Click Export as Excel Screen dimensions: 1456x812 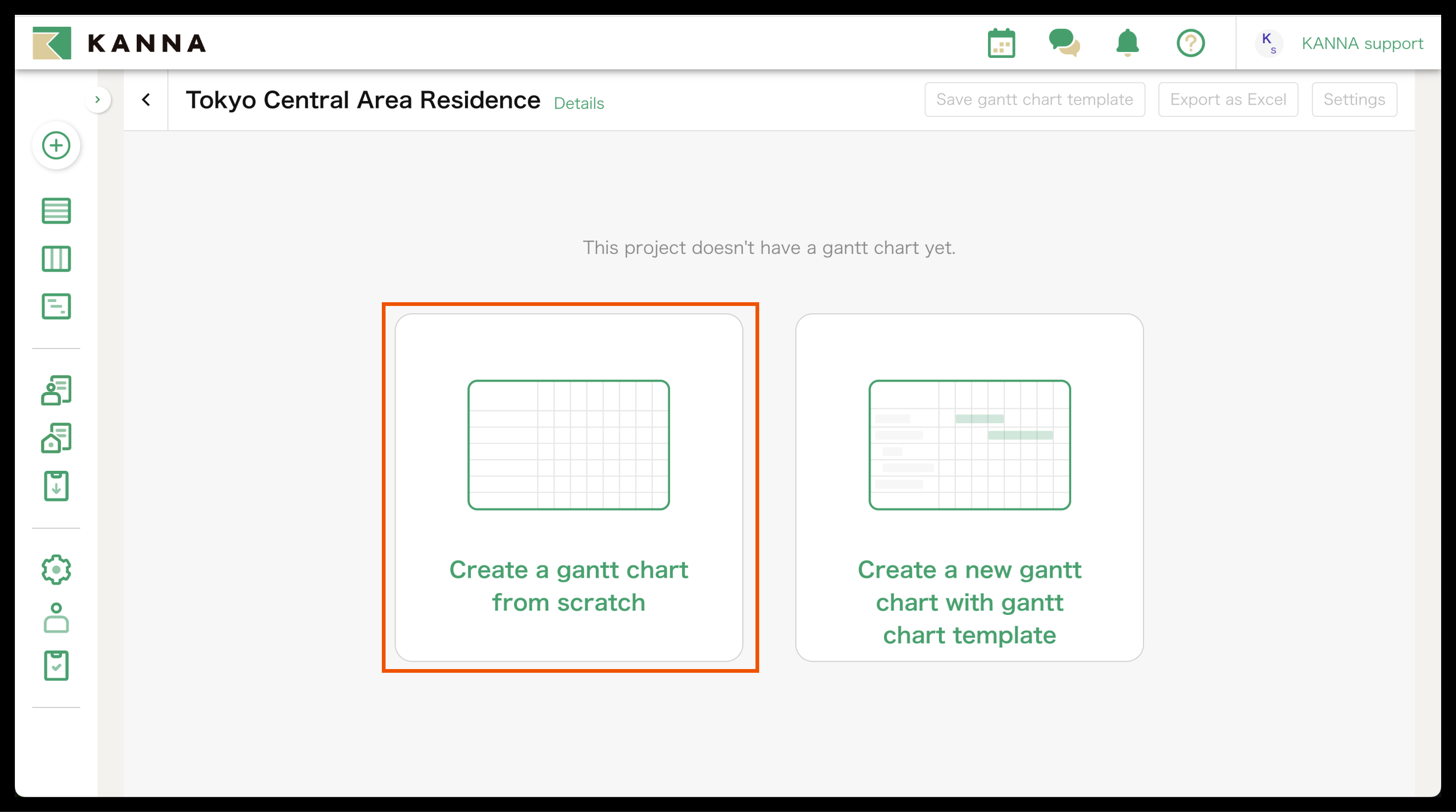pos(1228,99)
